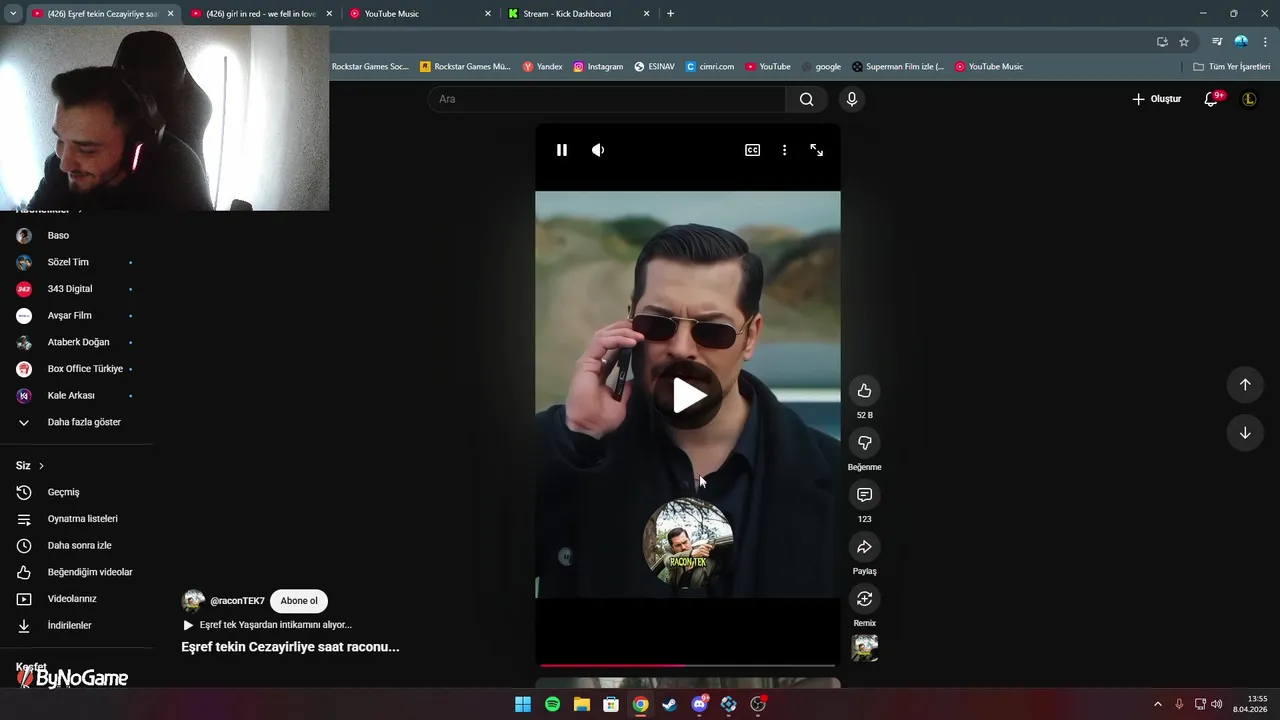Like the Short with 52 B likes
The width and height of the screenshot is (1280, 720).
click(x=865, y=391)
